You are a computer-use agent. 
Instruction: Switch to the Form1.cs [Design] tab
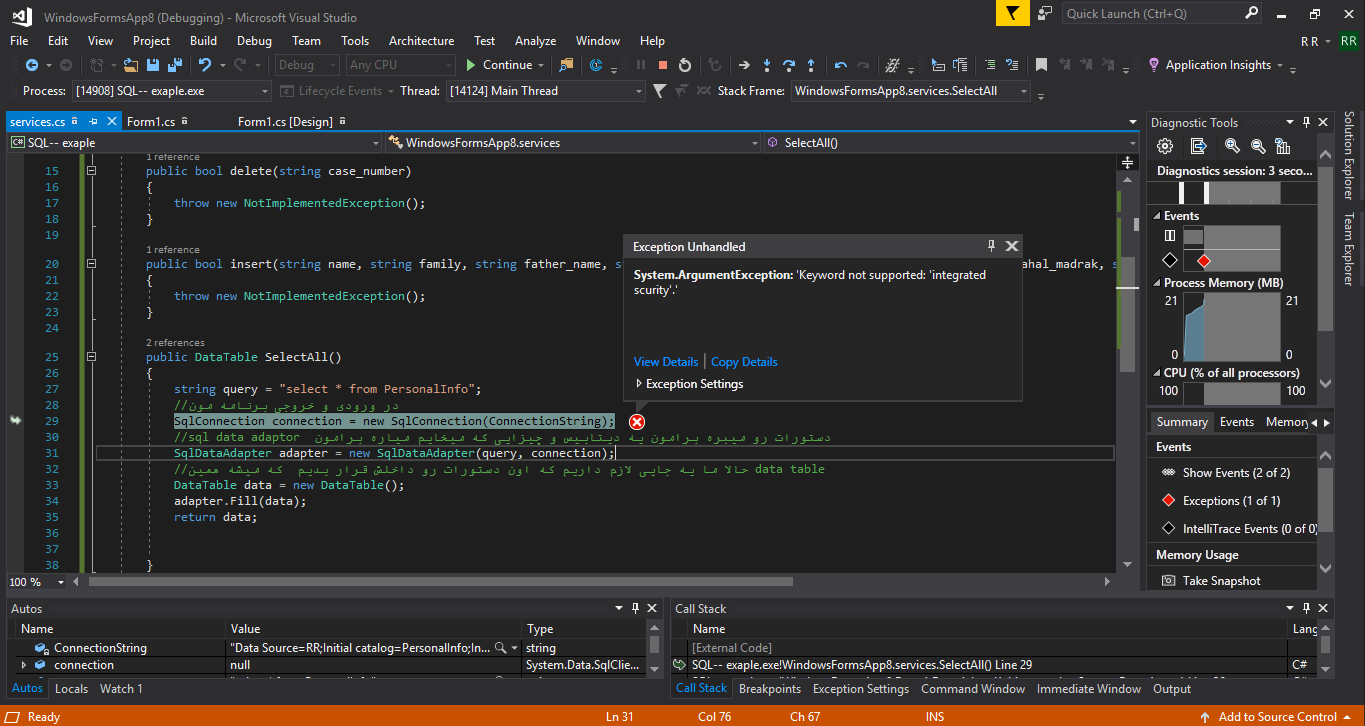coord(284,121)
